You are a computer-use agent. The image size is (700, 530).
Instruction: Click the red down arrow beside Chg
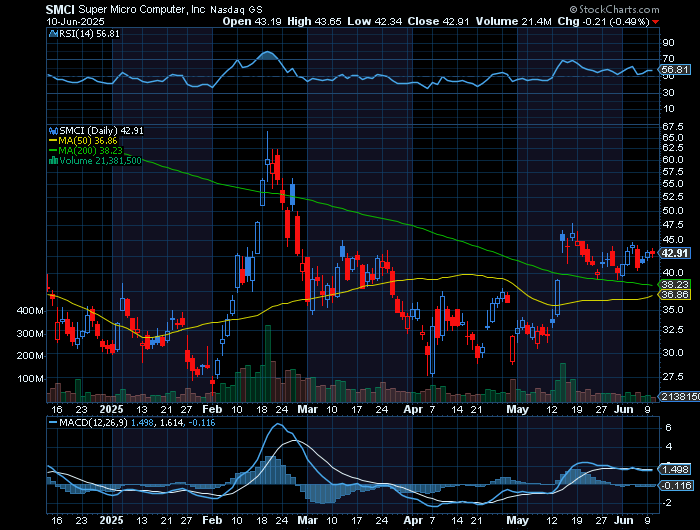[x=655, y=22]
